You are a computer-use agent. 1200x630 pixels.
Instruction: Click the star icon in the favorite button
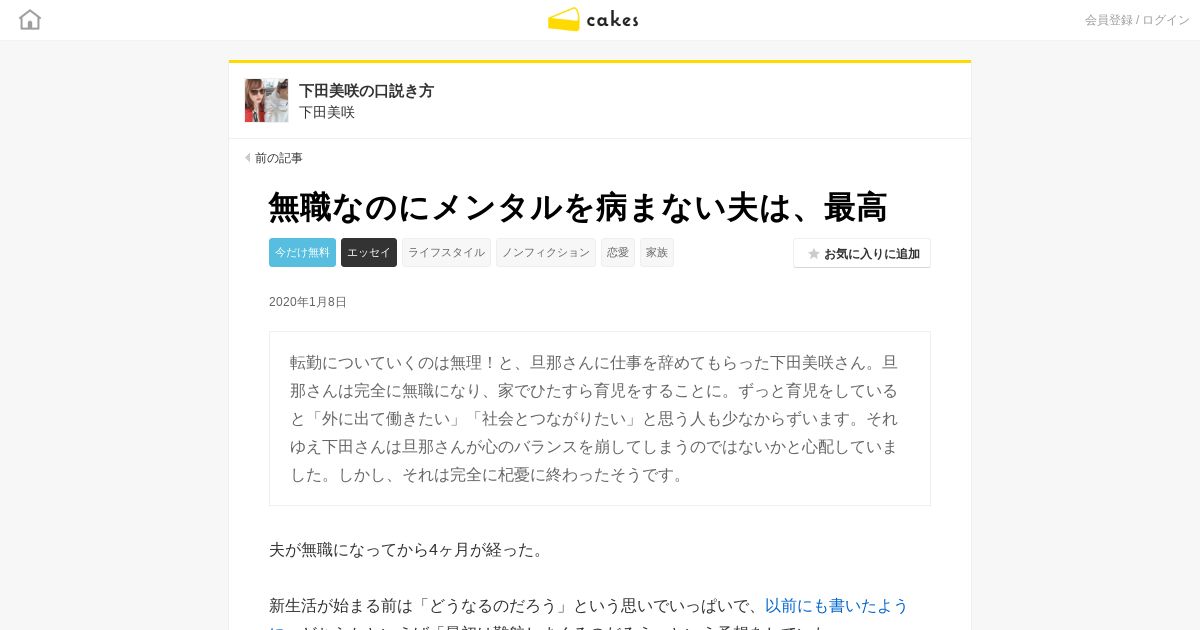[x=814, y=254]
